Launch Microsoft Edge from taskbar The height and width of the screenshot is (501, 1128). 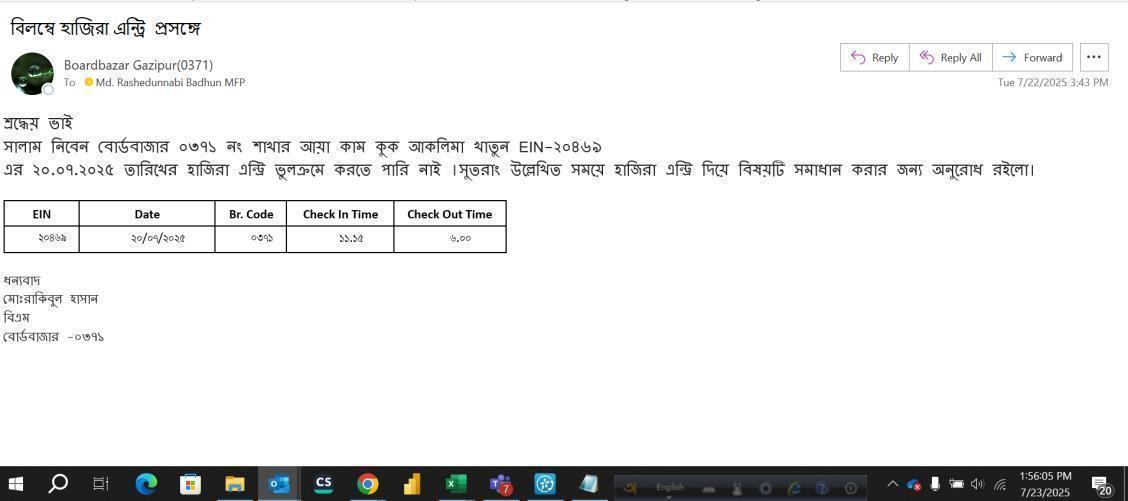[x=146, y=485]
